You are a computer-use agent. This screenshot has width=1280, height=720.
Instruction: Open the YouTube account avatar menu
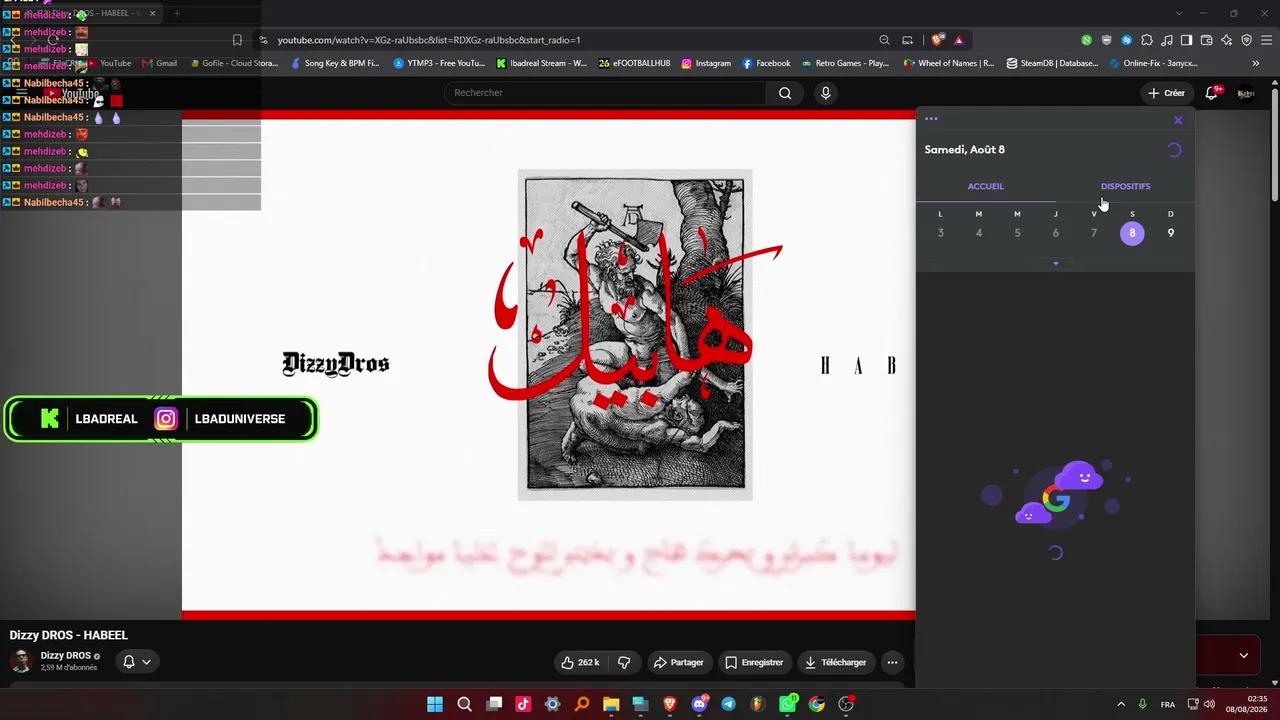coord(1246,93)
